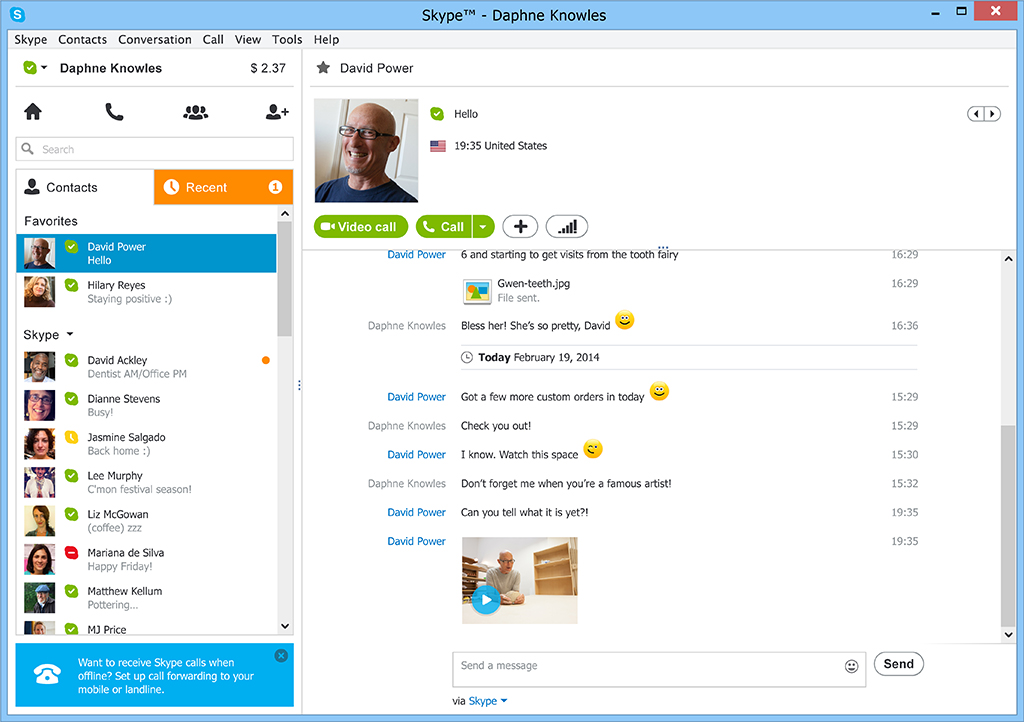Click contacts list scroll up arrow
This screenshot has width=1024, height=722.
pos(285,213)
